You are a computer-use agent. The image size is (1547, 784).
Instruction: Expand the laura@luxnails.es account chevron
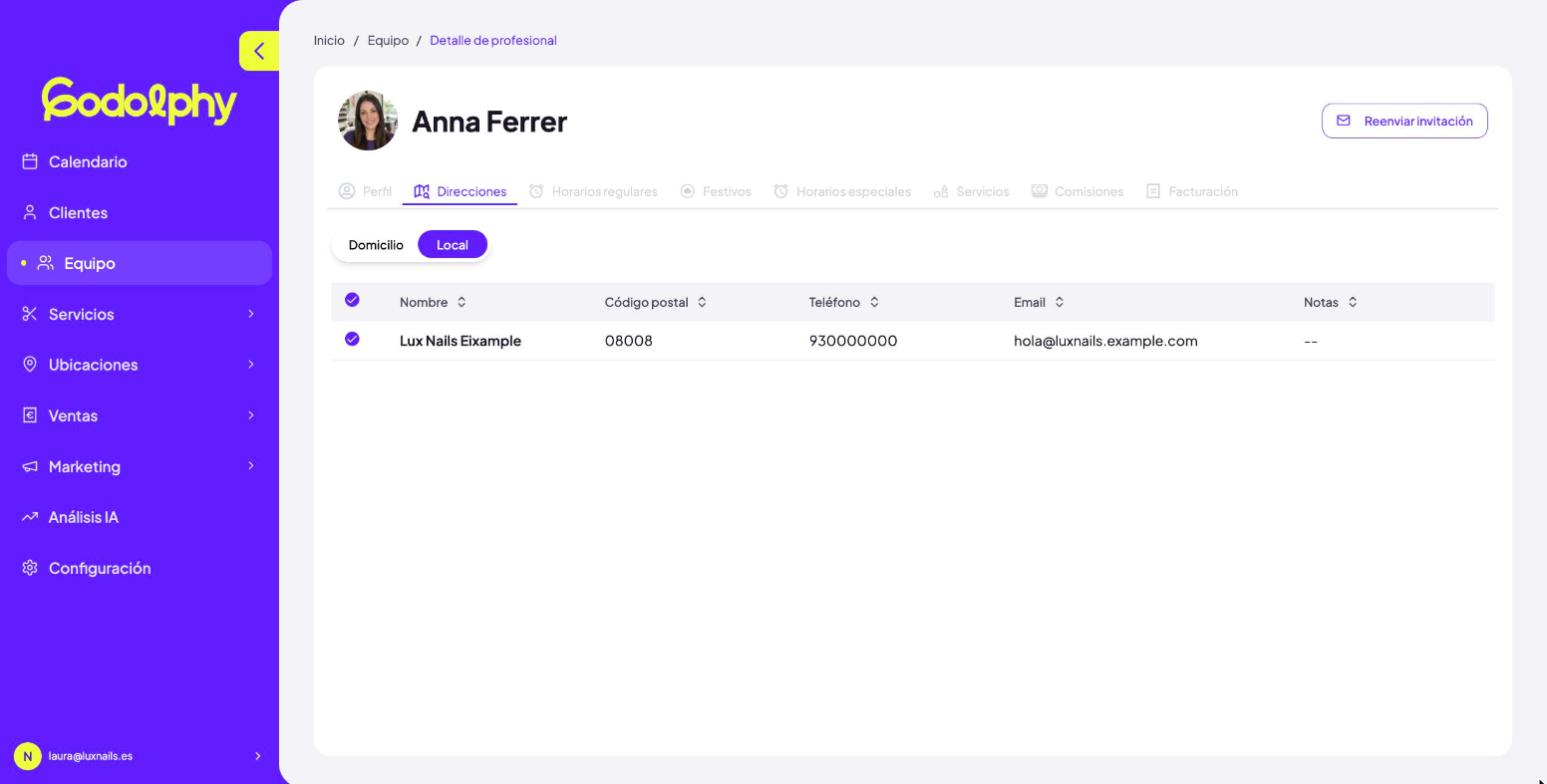coord(257,756)
